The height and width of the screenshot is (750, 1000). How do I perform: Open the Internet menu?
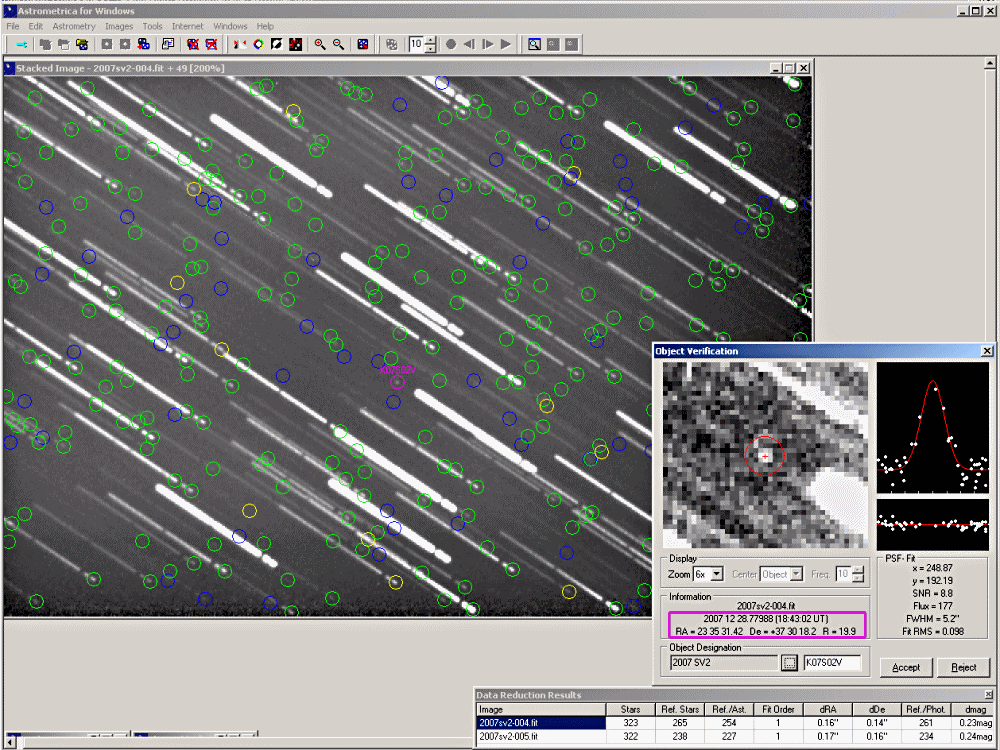187,26
